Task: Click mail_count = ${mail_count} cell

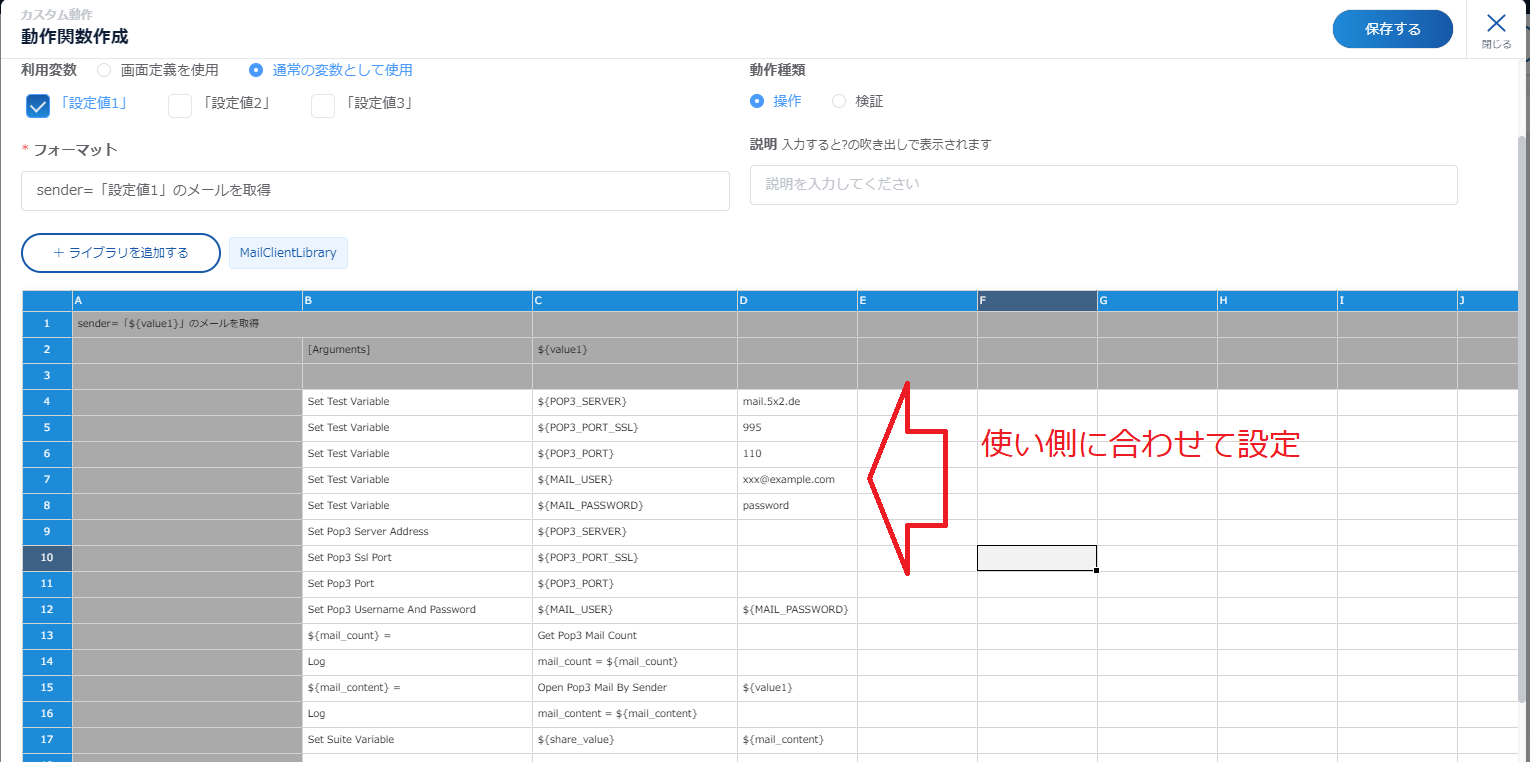Action: [x=635, y=662]
